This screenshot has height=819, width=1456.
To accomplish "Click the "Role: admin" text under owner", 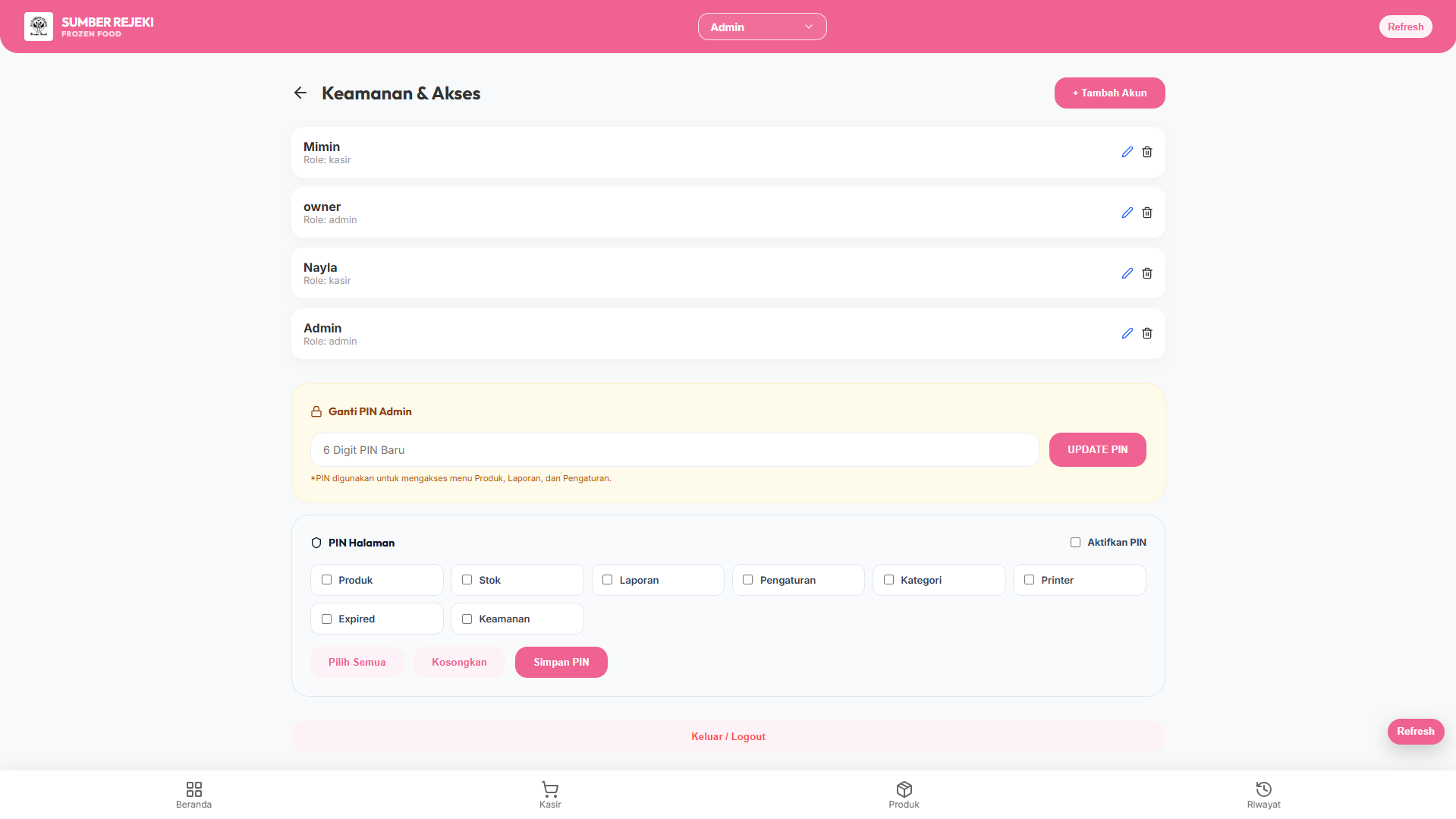I will [330, 220].
